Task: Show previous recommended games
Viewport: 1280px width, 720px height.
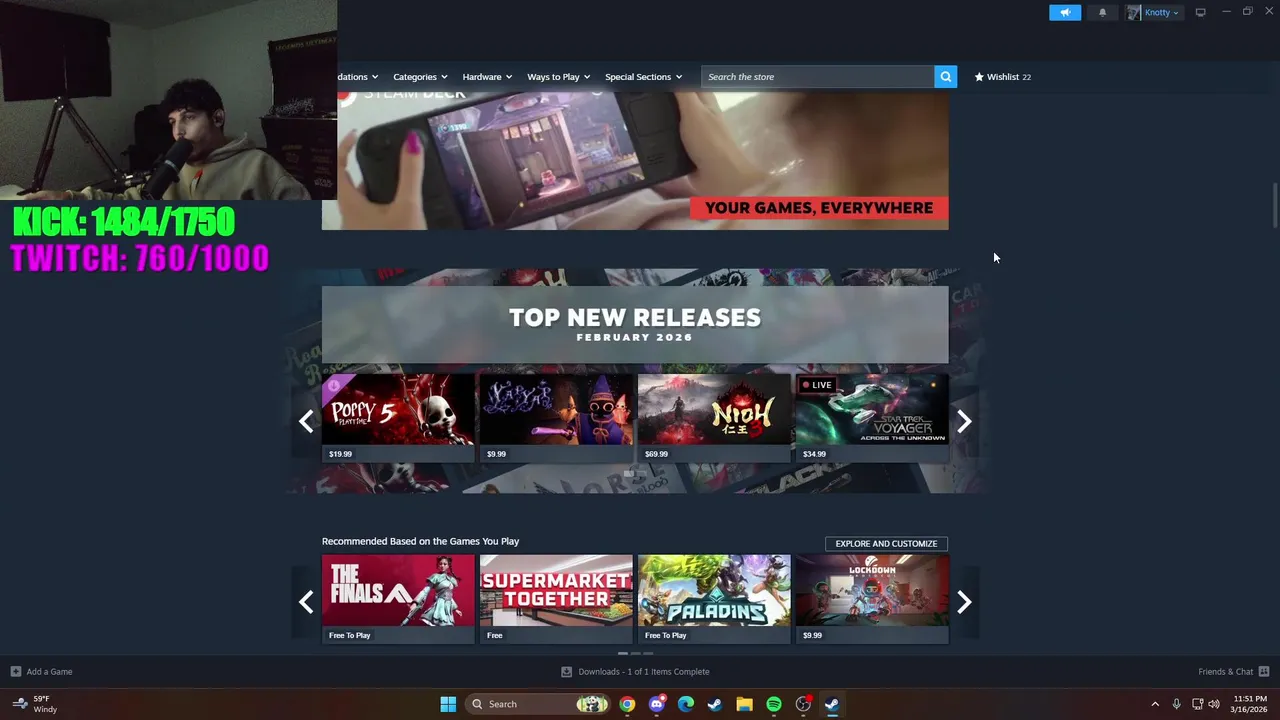Action: 306,601
